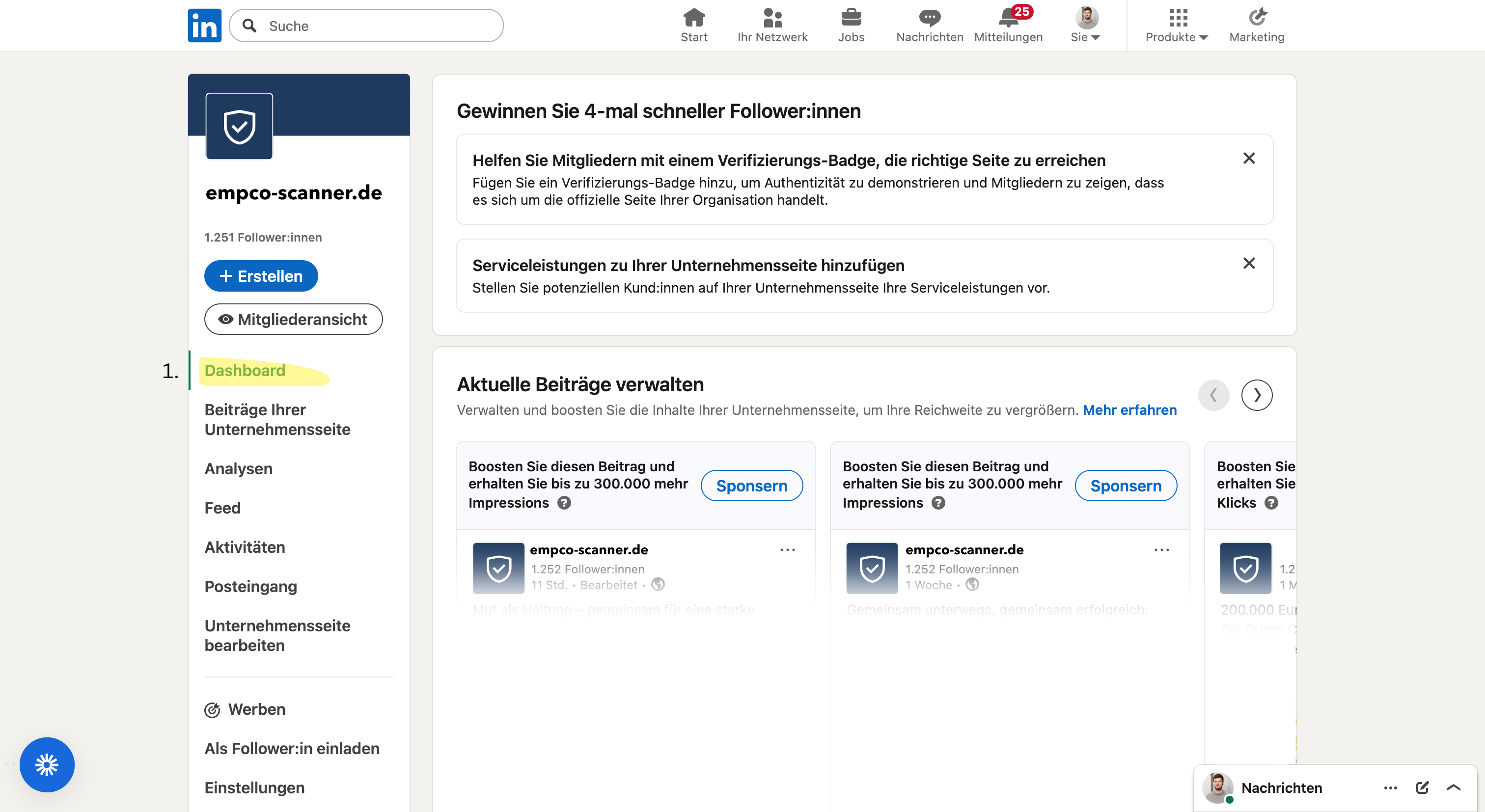Screen dimensions: 1485x812
Task: Open the Klicks help icon on third card
Action: 1270,503
